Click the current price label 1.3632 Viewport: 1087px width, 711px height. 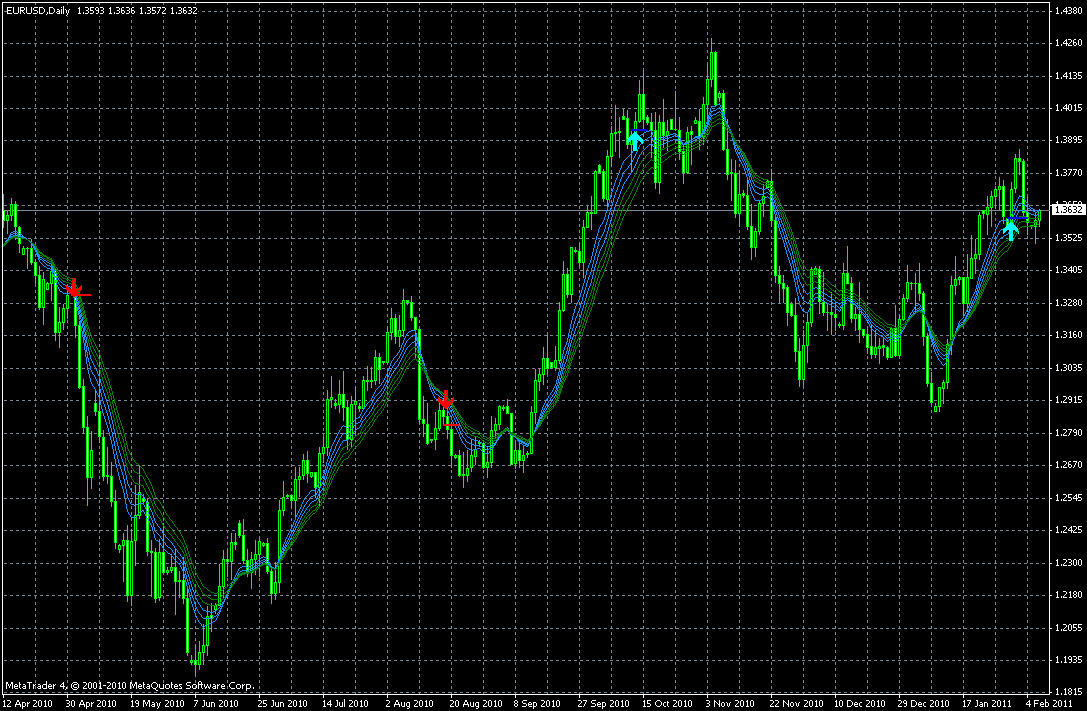[1068, 209]
